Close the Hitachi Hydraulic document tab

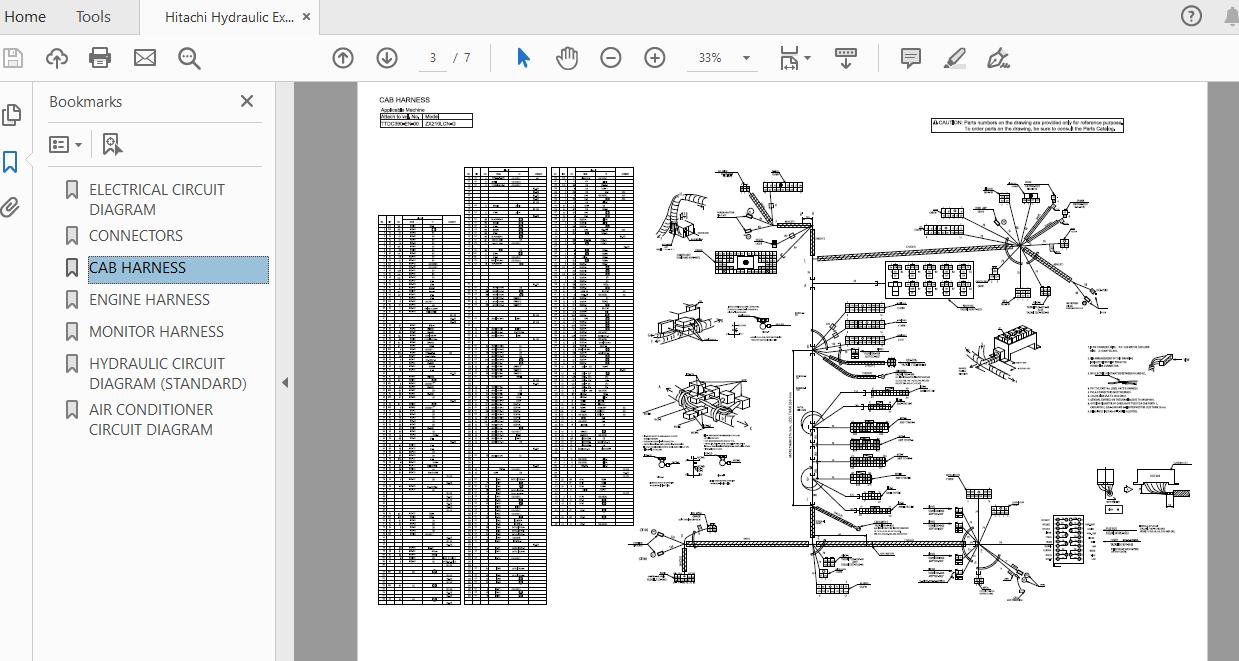point(307,17)
